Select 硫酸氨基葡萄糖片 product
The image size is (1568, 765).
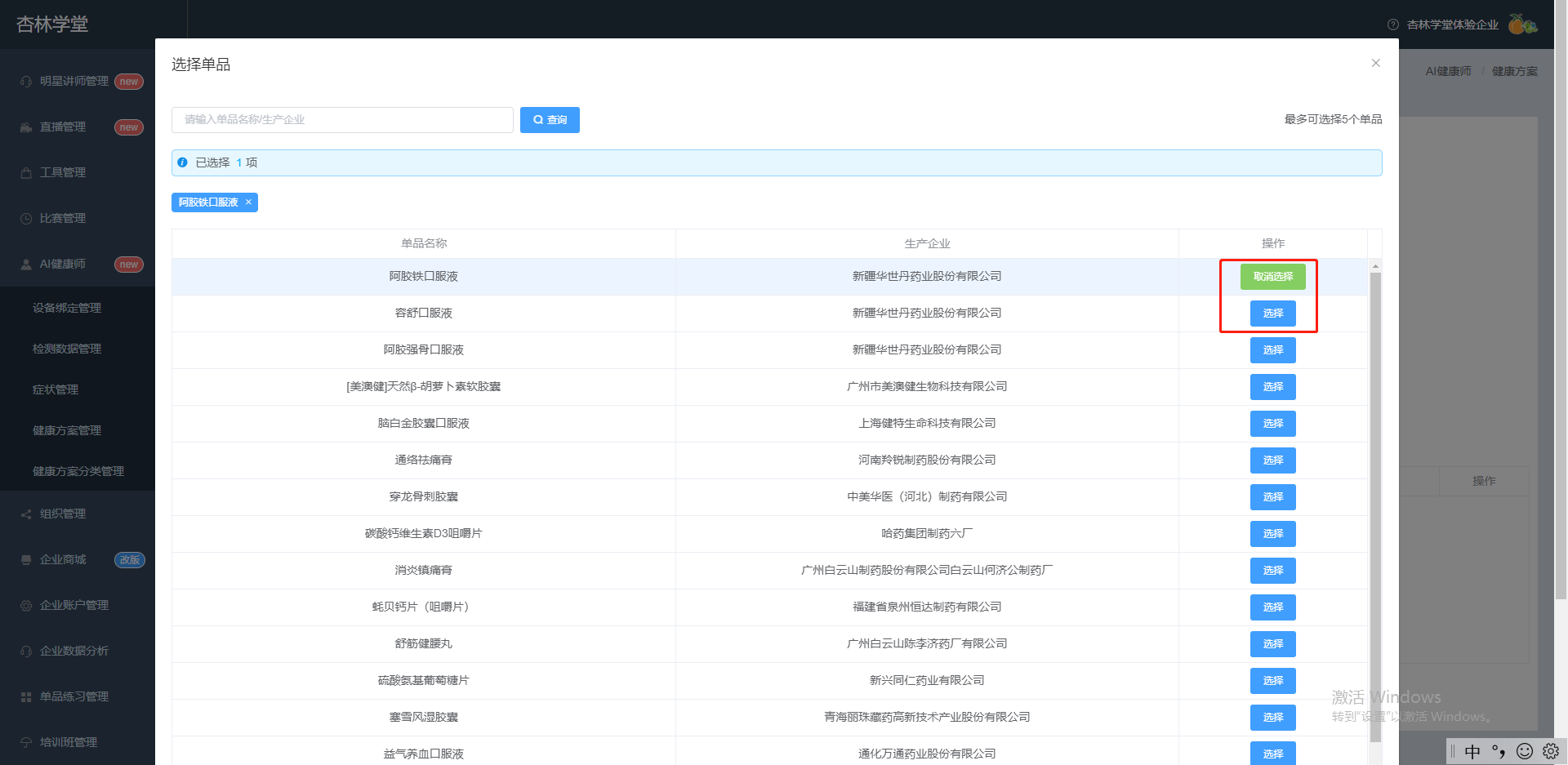click(x=1272, y=681)
